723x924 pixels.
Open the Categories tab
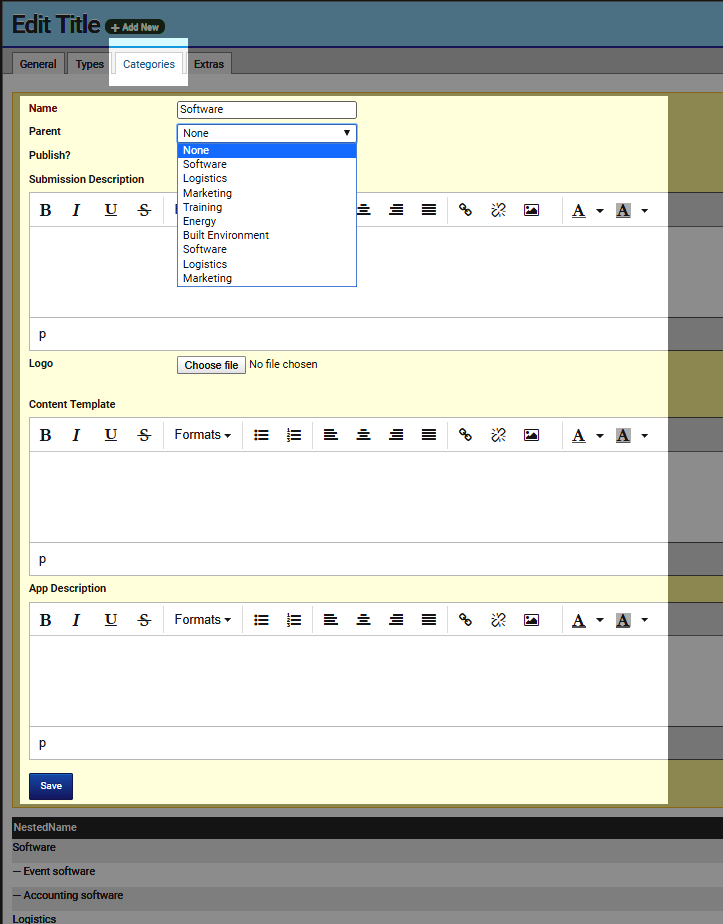pyautogui.click(x=148, y=64)
